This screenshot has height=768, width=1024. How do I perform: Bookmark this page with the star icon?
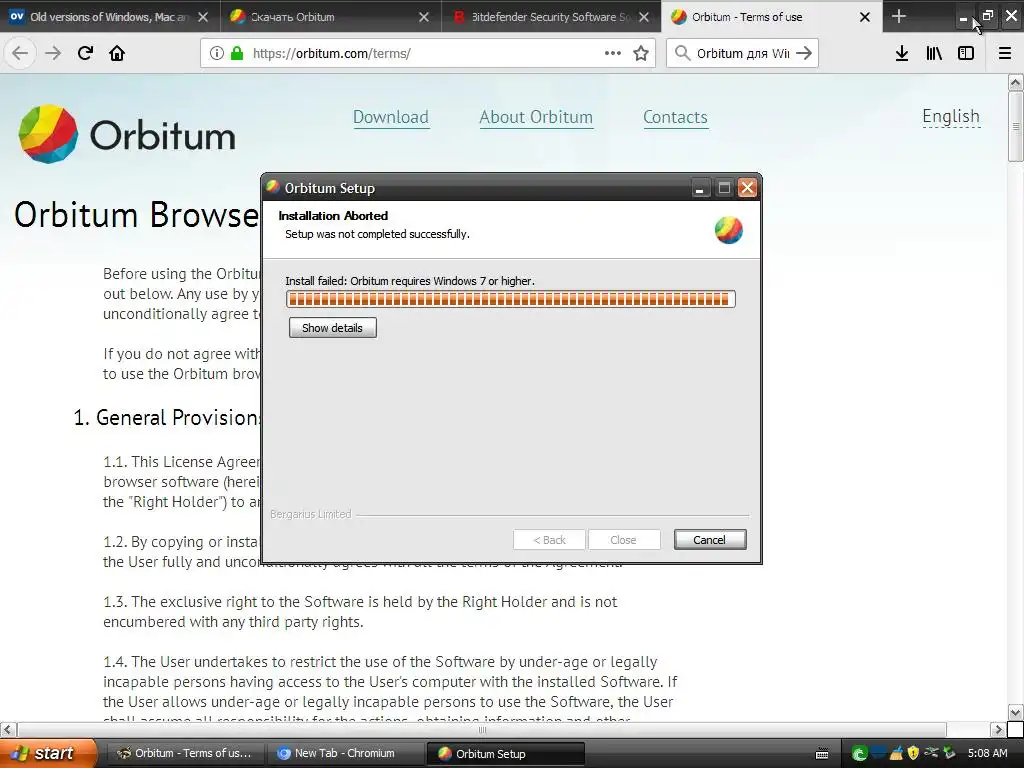point(641,54)
